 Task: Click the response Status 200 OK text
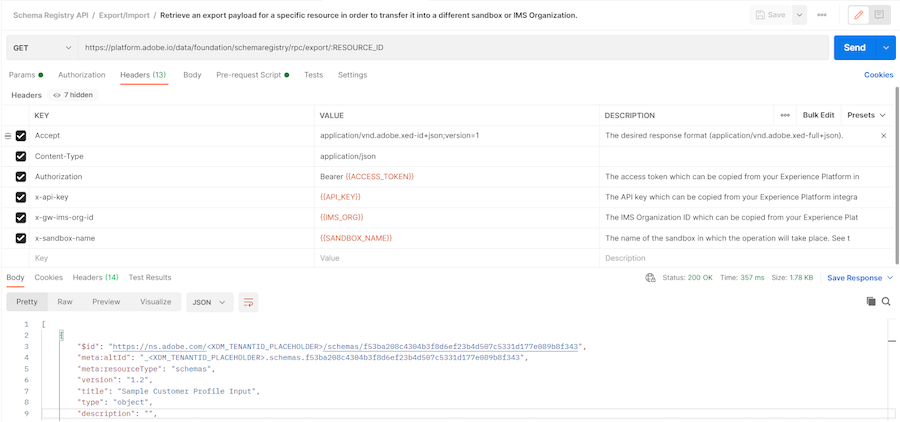tap(688, 278)
